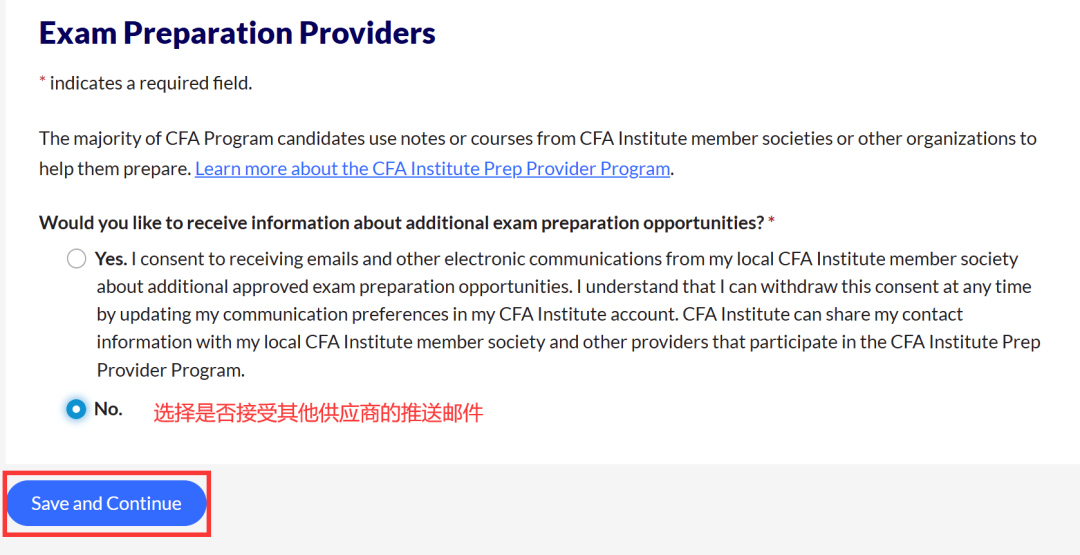Viewport: 1080px width, 555px height.
Task: Click the red outline around Save and Continue
Action: pos(107,504)
